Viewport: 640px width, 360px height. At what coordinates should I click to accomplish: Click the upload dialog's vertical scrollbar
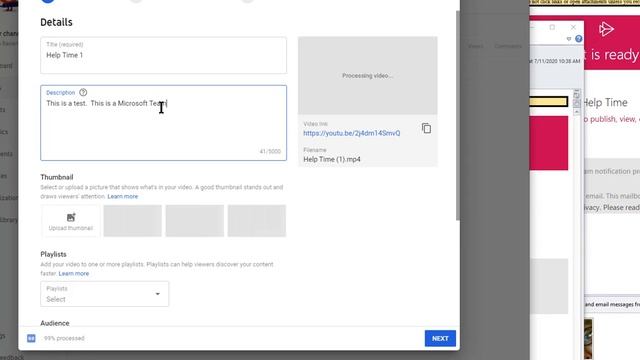click(458, 115)
